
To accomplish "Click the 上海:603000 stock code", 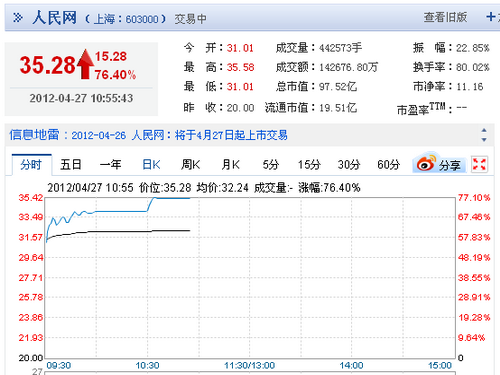I will (125, 19).
